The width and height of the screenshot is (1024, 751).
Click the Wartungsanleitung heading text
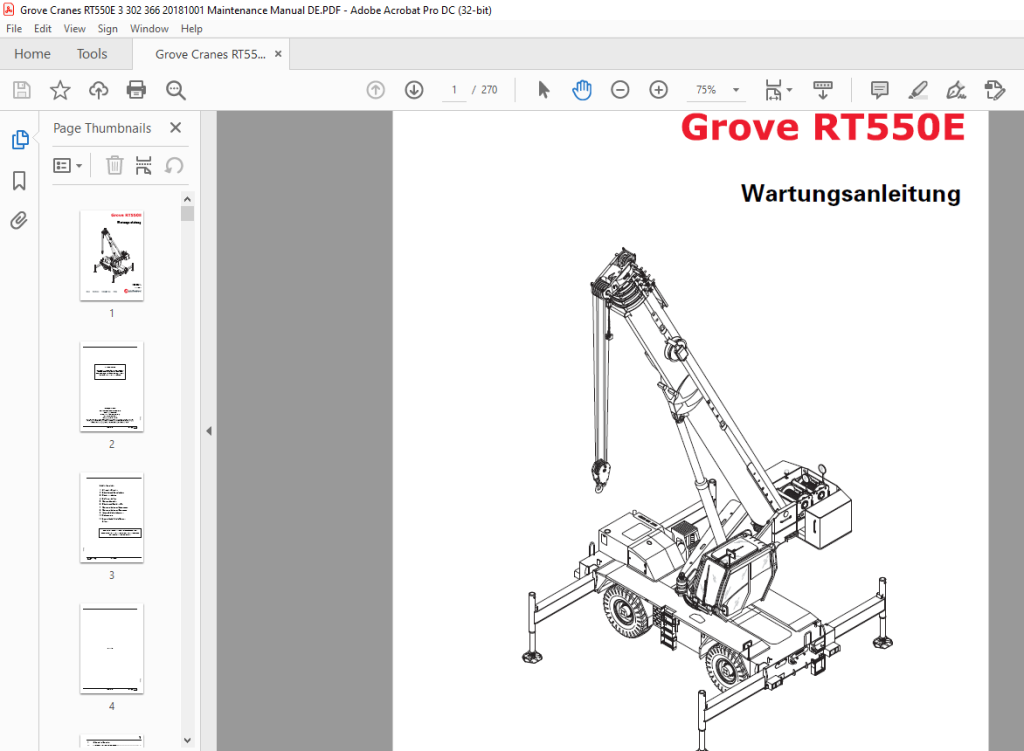coord(850,193)
